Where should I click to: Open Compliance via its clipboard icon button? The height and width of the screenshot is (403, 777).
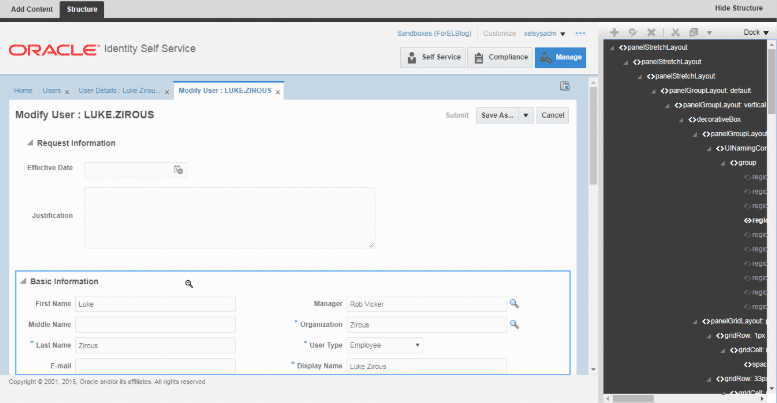click(x=500, y=58)
